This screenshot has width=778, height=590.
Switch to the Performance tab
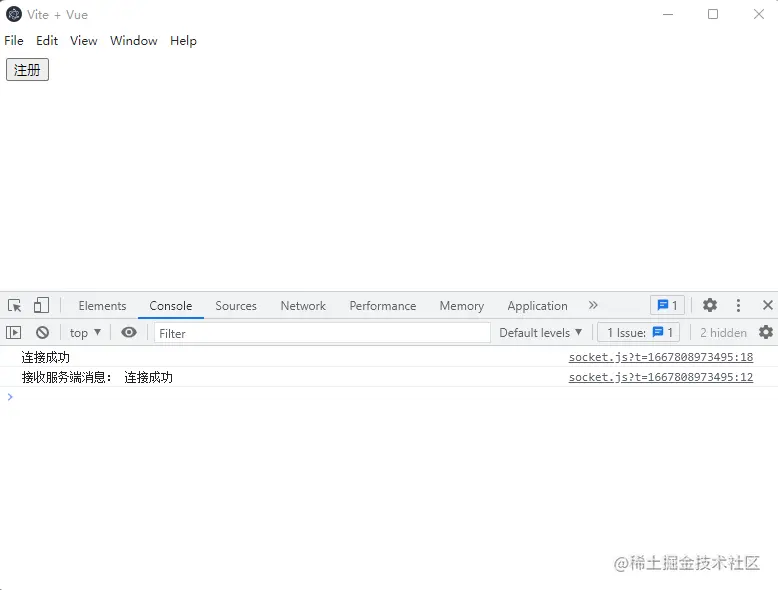383,306
